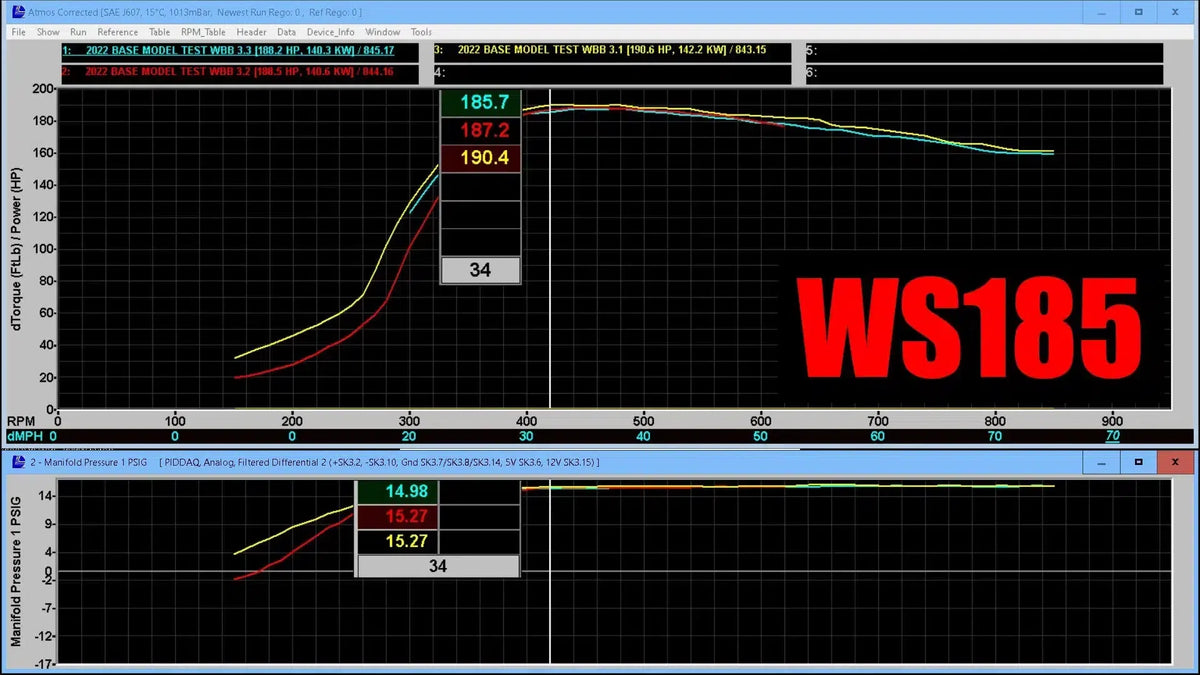This screenshot has height=675, width=1200.
Task: Open the Run menu
Action: pyautogui.click(x=78, y=32)
